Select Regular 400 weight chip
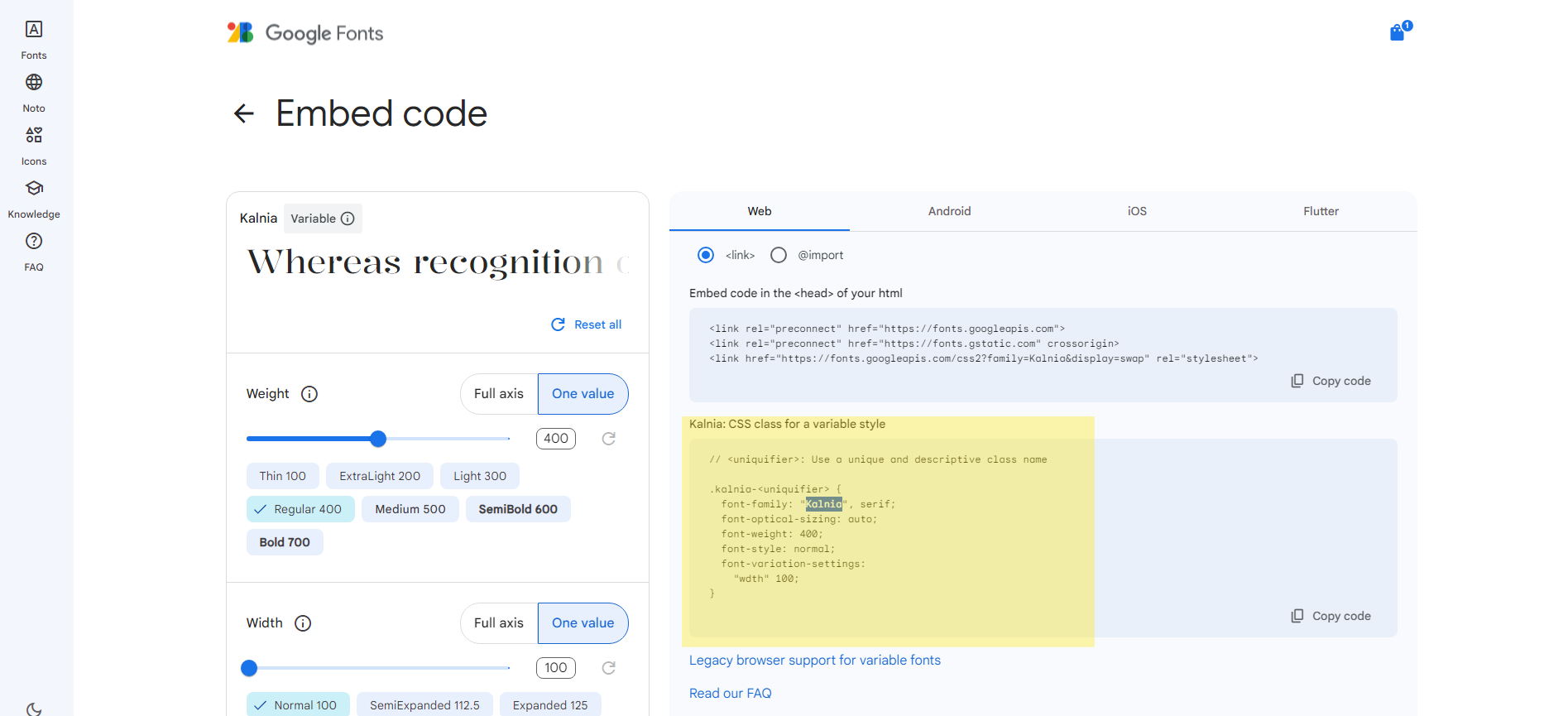 pyautogui.click(x=300, y=509)
